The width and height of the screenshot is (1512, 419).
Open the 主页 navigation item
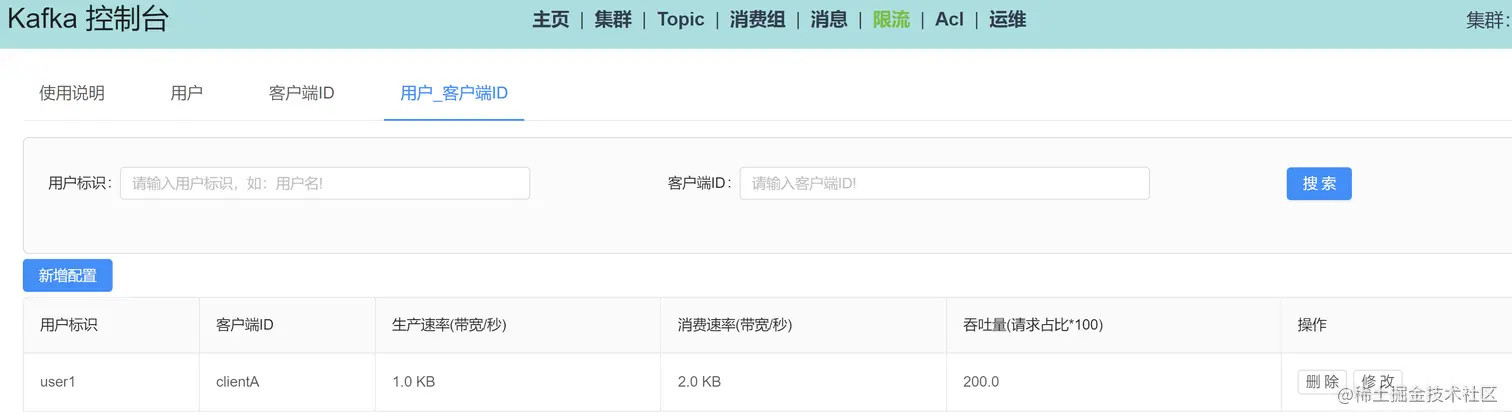pos(550,19)
